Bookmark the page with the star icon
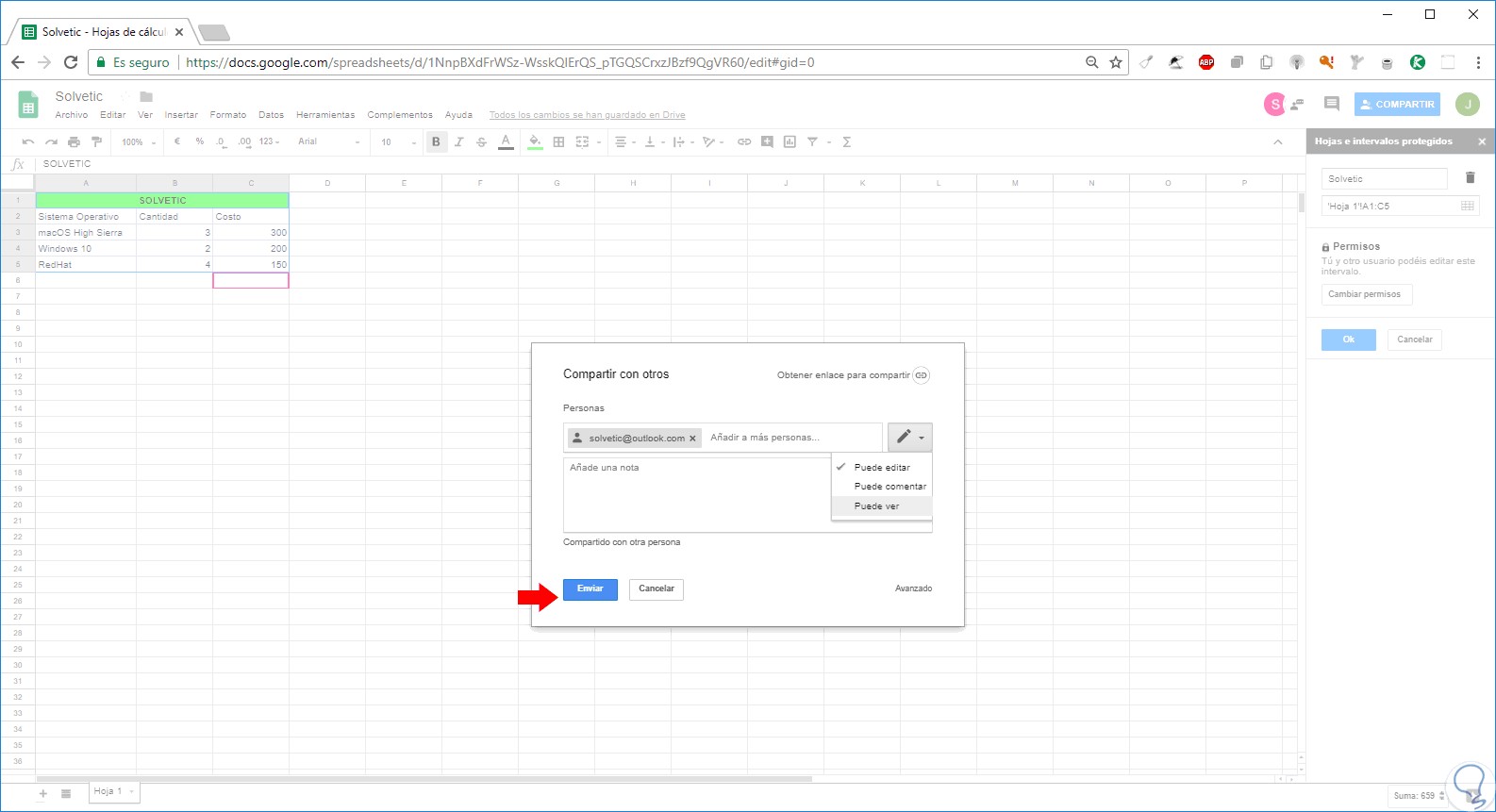The height and width of the screenshot is (812, 1496). pyautogui.click(x=1116, y=62)
